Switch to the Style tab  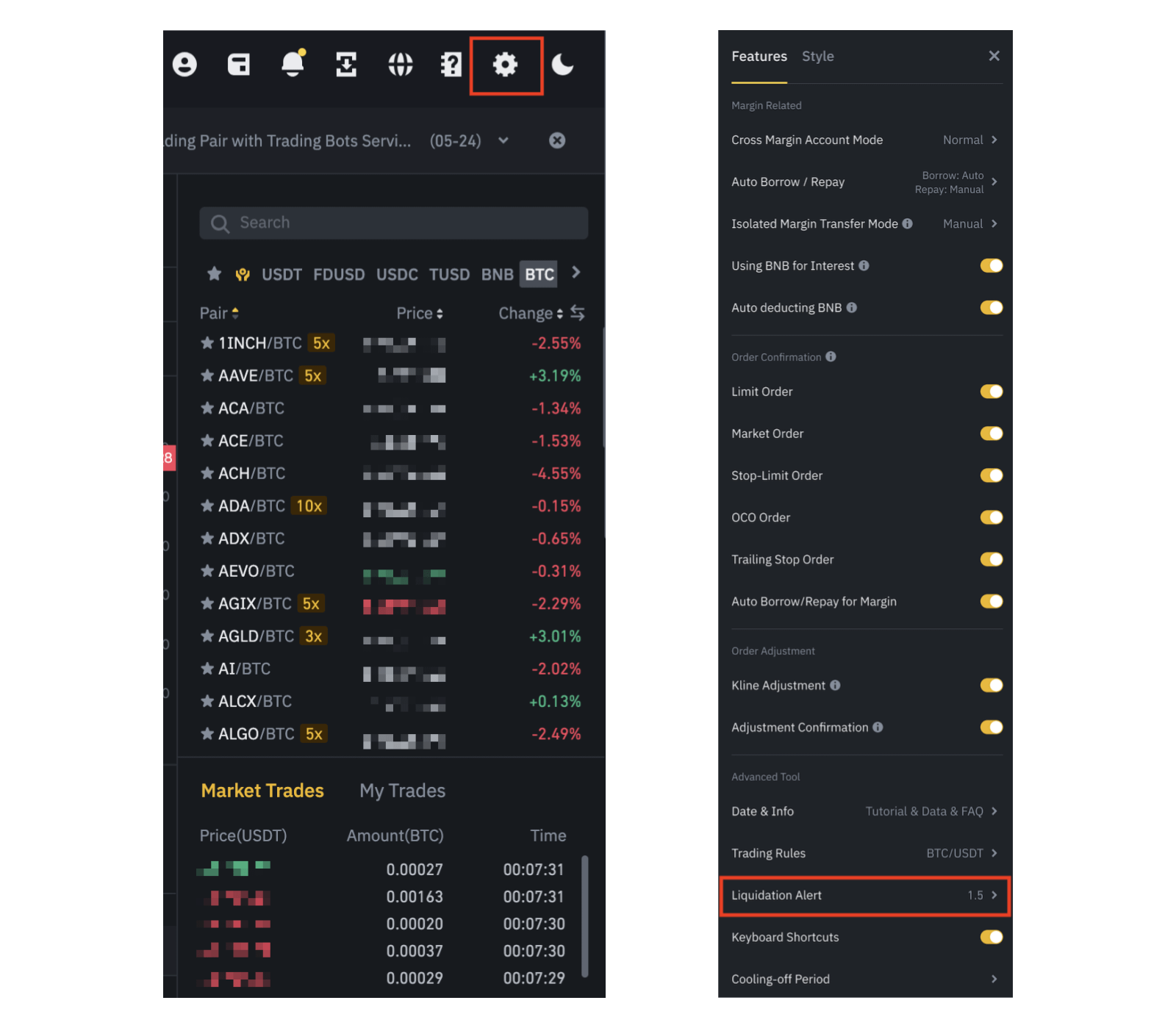pos(817,57)
